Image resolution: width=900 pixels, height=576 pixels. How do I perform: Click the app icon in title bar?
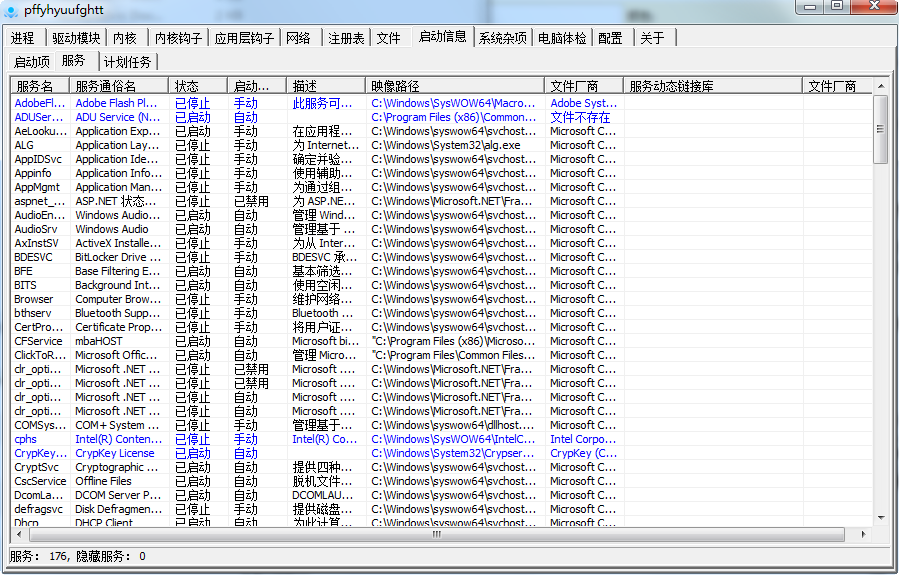[11, 9]
